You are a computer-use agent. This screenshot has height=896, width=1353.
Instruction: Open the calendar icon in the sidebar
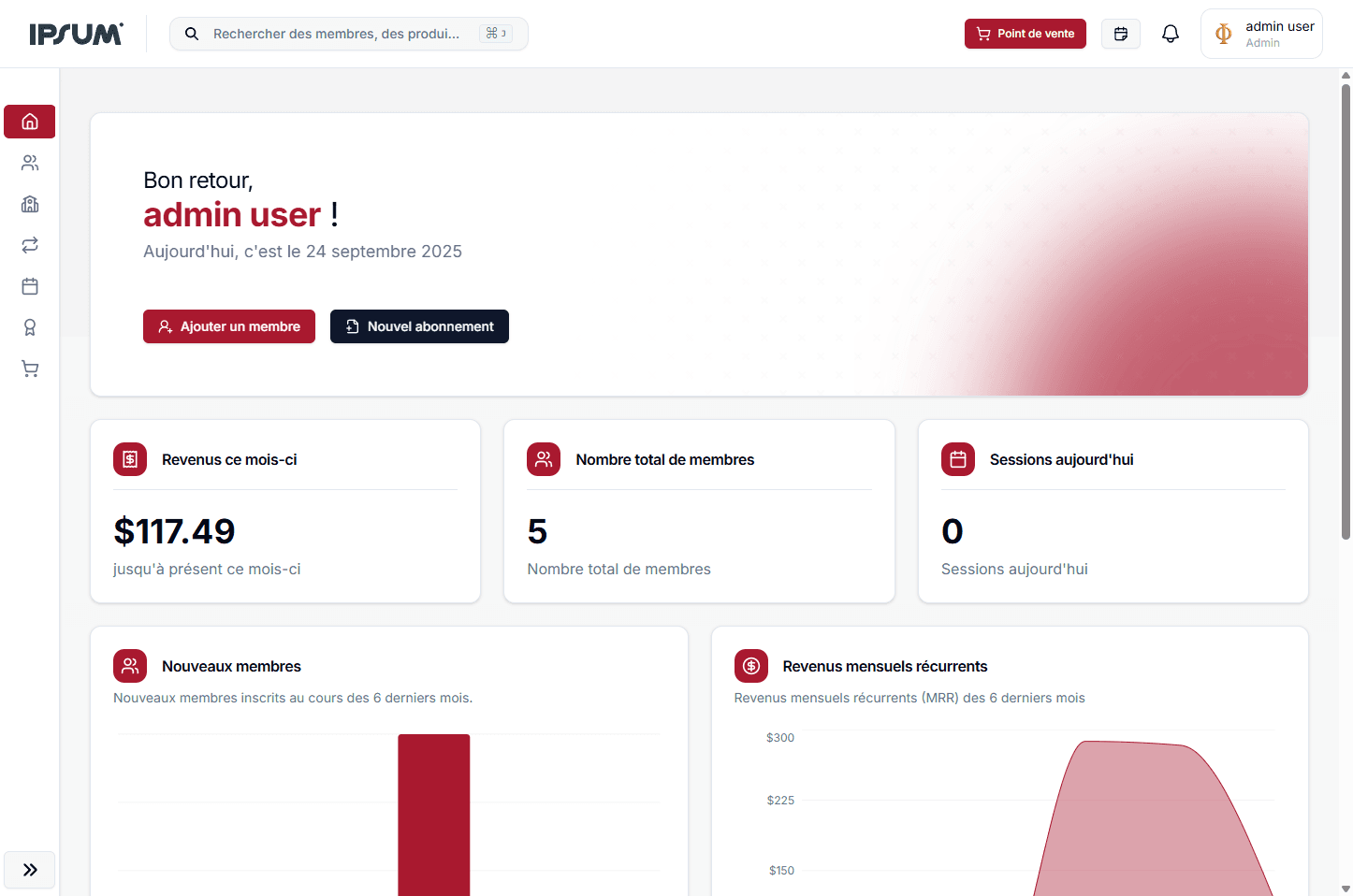click(x=29, y=286)
